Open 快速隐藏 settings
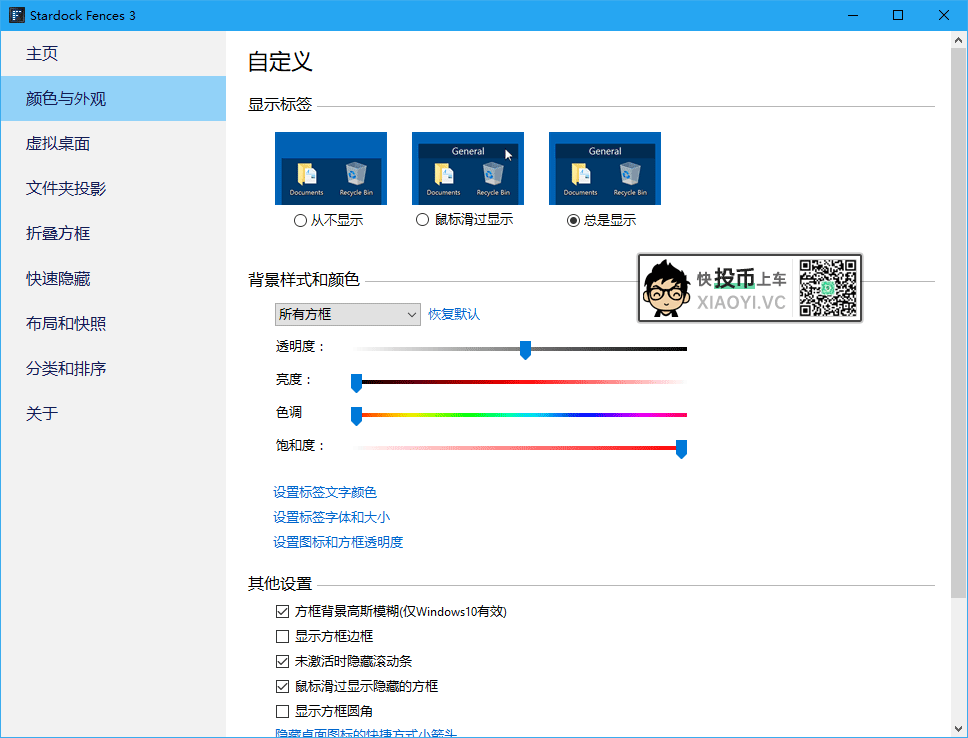This screenshot has width=968, height=738. [113, 279]
